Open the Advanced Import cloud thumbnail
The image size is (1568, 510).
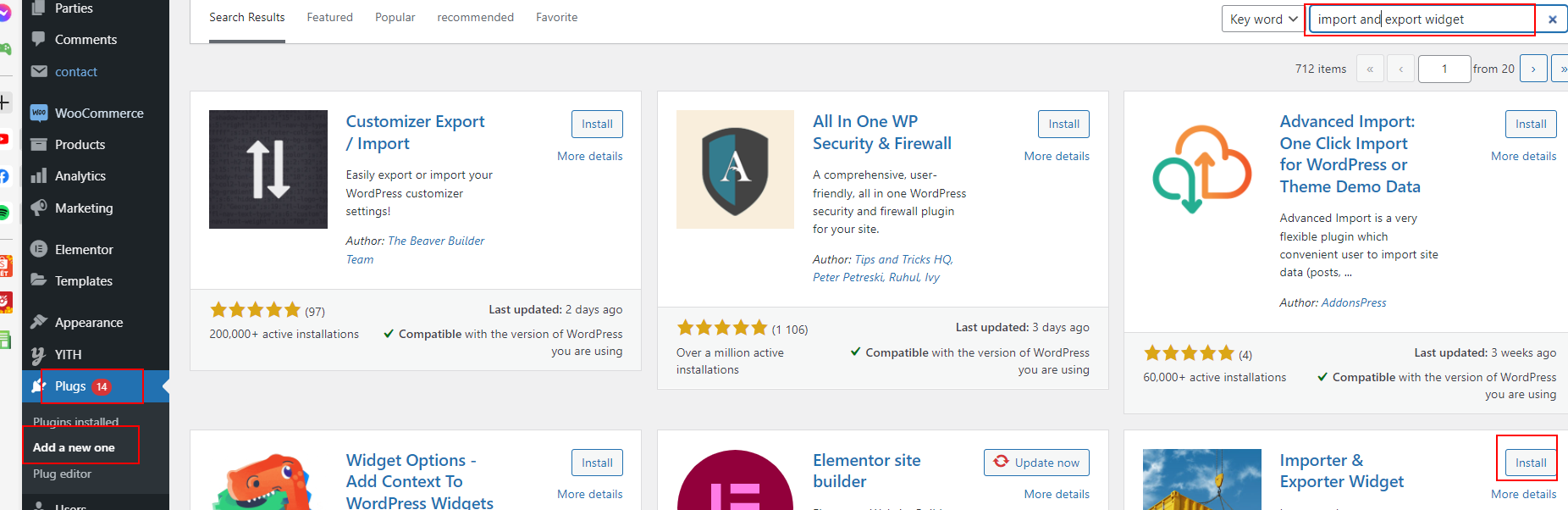(x=1202, y=169)
